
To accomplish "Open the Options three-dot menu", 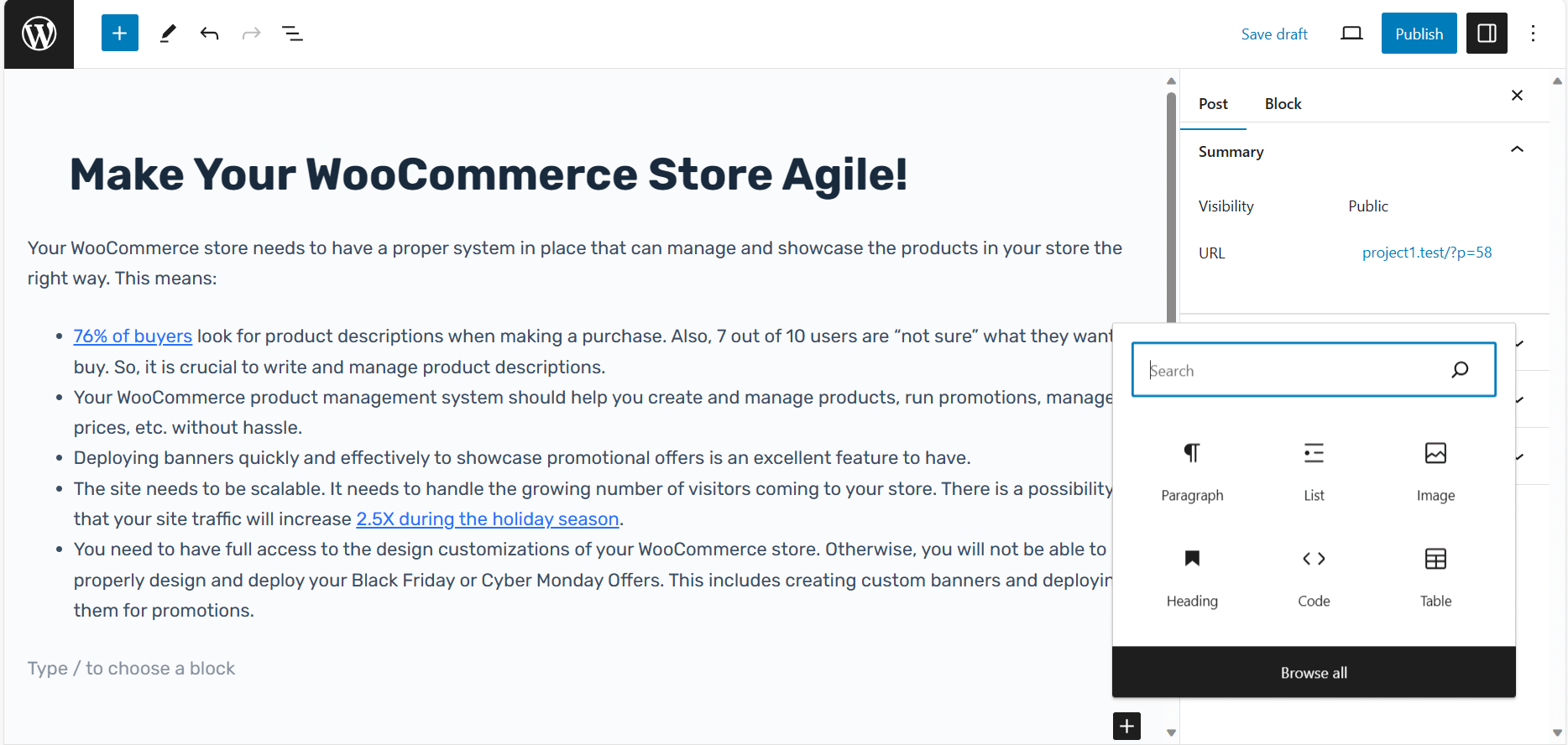I will [x=1533, y=34].
